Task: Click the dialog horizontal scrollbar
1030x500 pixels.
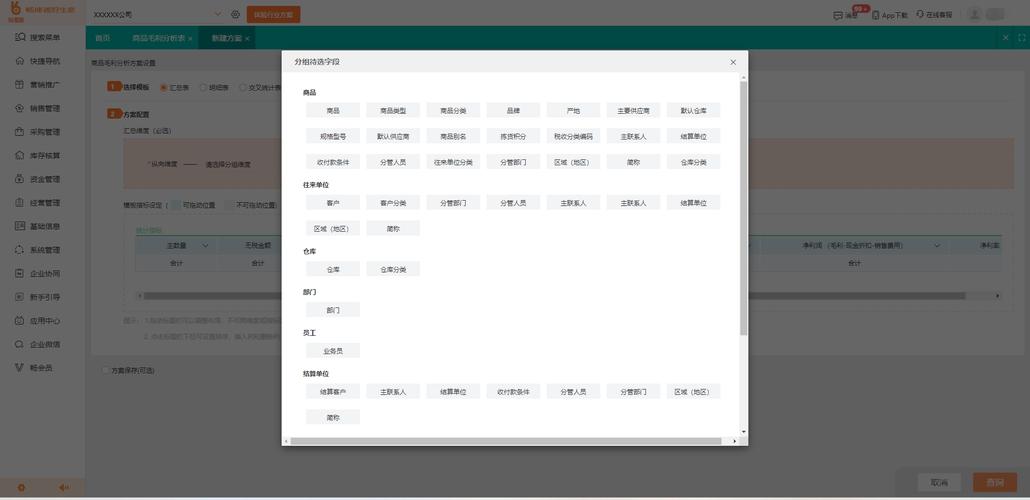Action: pos(506,441)
